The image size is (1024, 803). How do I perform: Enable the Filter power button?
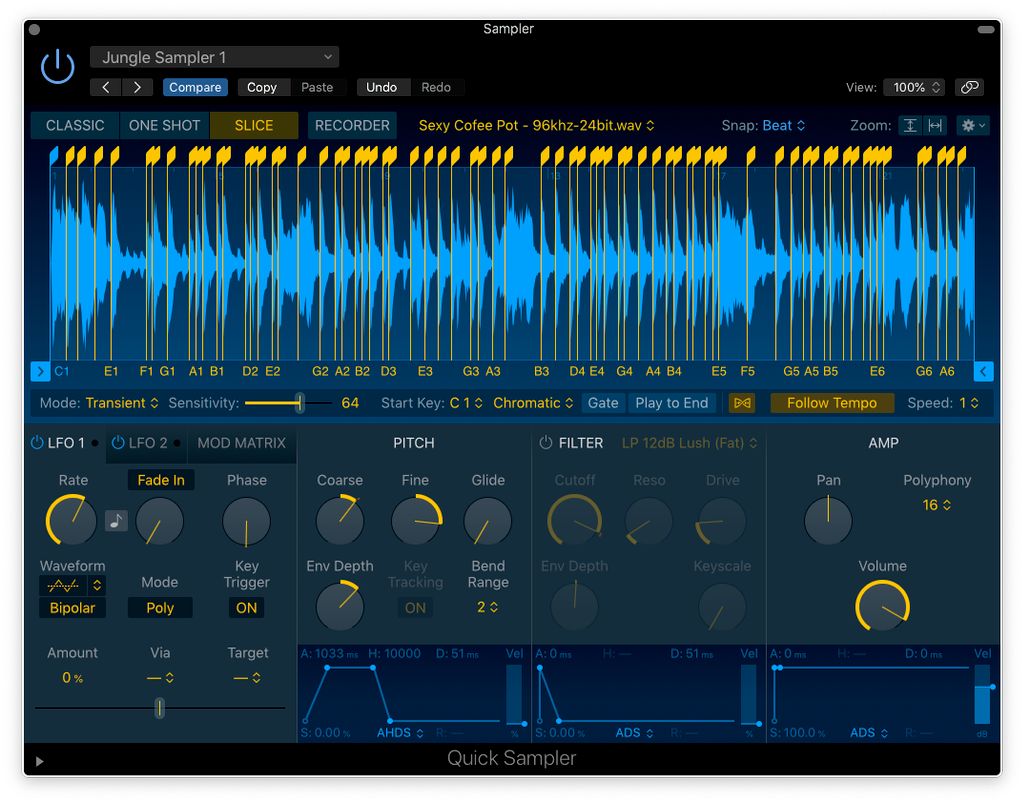(x=546, y=443)
